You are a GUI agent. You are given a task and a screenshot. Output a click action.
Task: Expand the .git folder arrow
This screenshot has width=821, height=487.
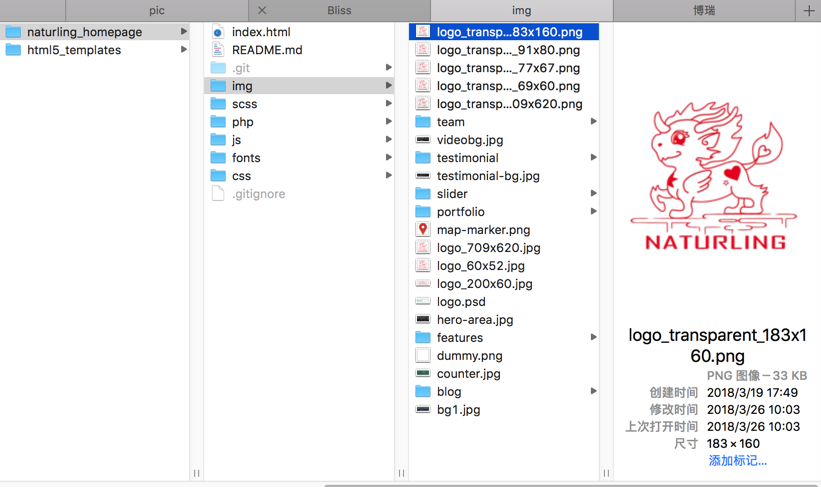[x=389, y=67]
